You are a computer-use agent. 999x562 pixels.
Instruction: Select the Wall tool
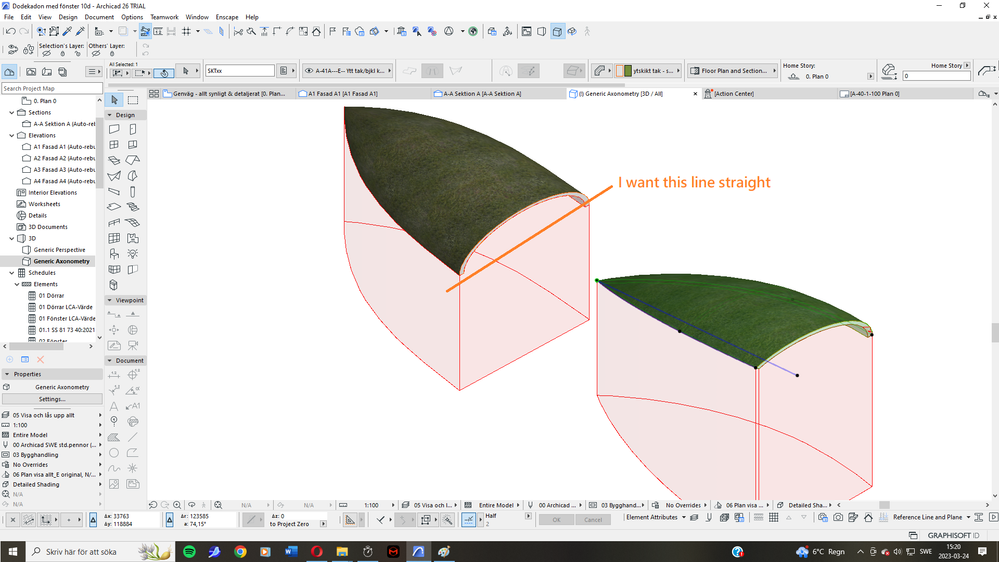coord(114,129)
